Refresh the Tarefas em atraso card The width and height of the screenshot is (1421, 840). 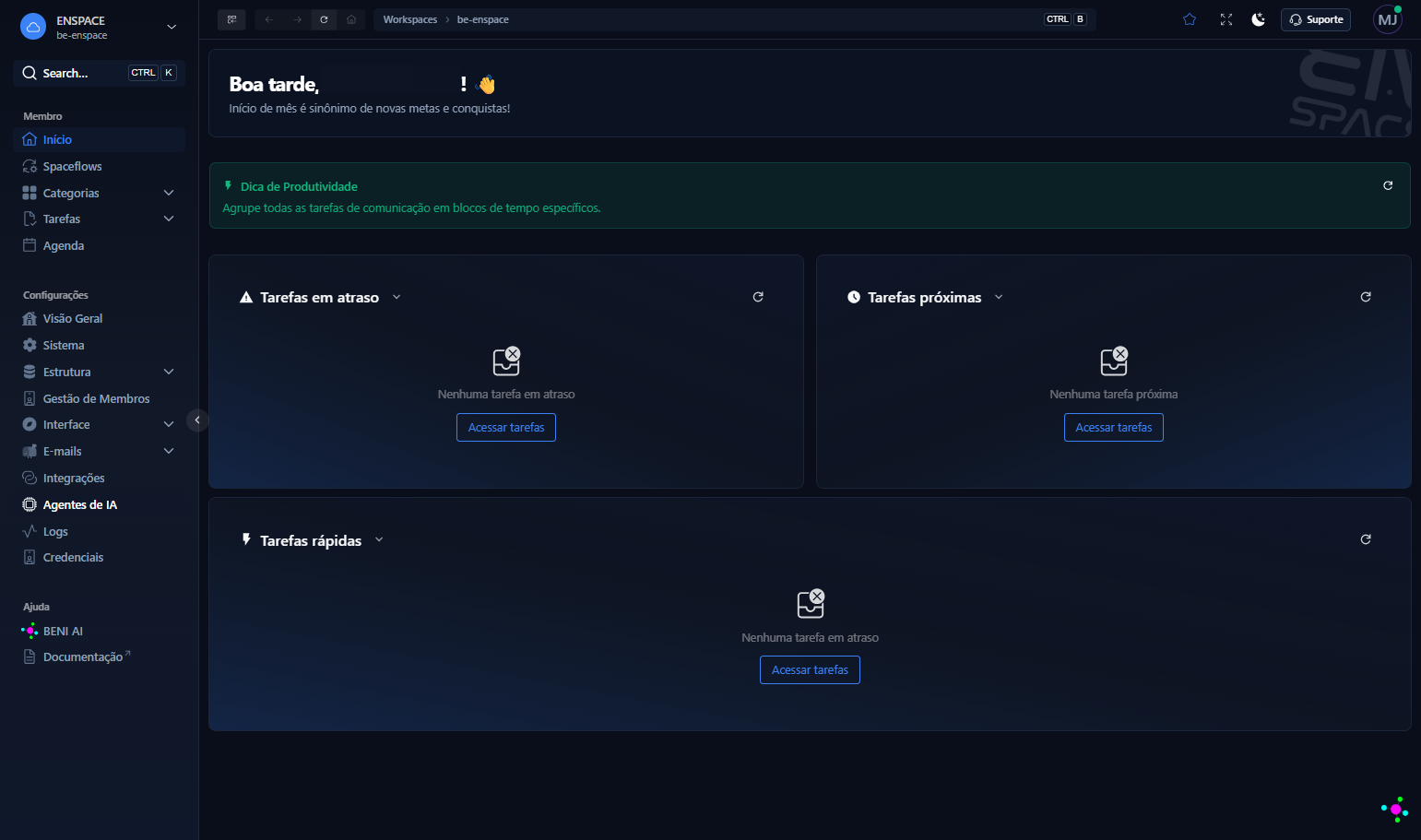[x=758, y=297]
